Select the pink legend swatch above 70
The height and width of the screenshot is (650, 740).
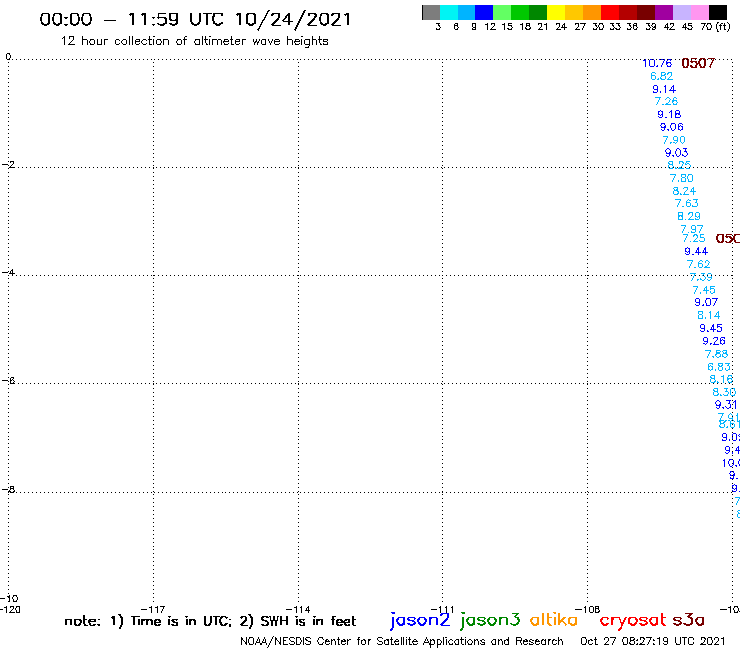[700, 12]
